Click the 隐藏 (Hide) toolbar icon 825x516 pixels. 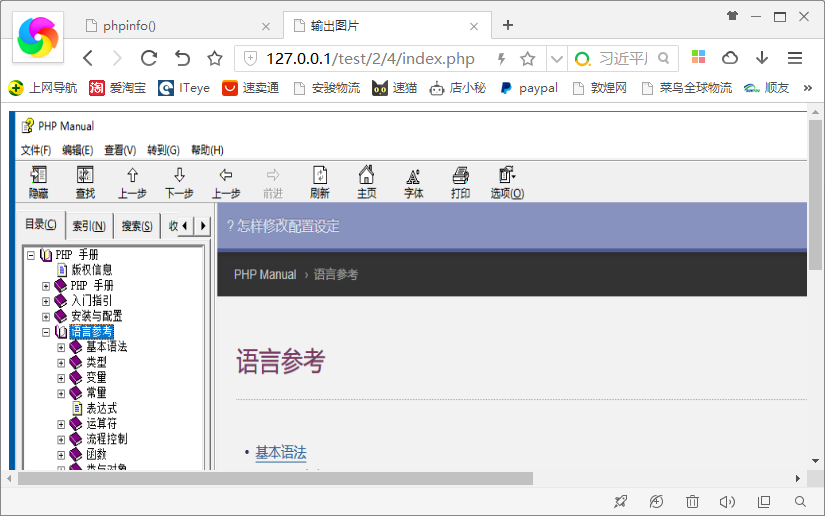click(38, 175)
